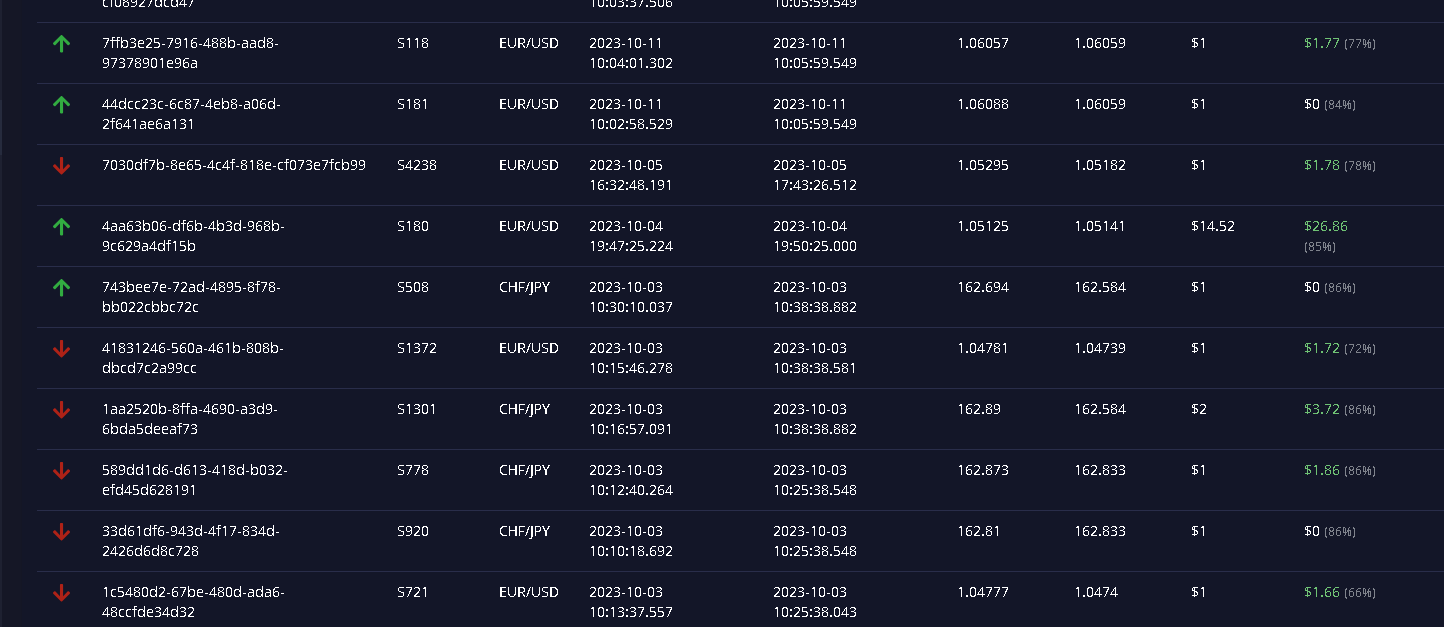Click the $1.66 profit for trade S721

pyautogui.click(x=1321, y=592)
